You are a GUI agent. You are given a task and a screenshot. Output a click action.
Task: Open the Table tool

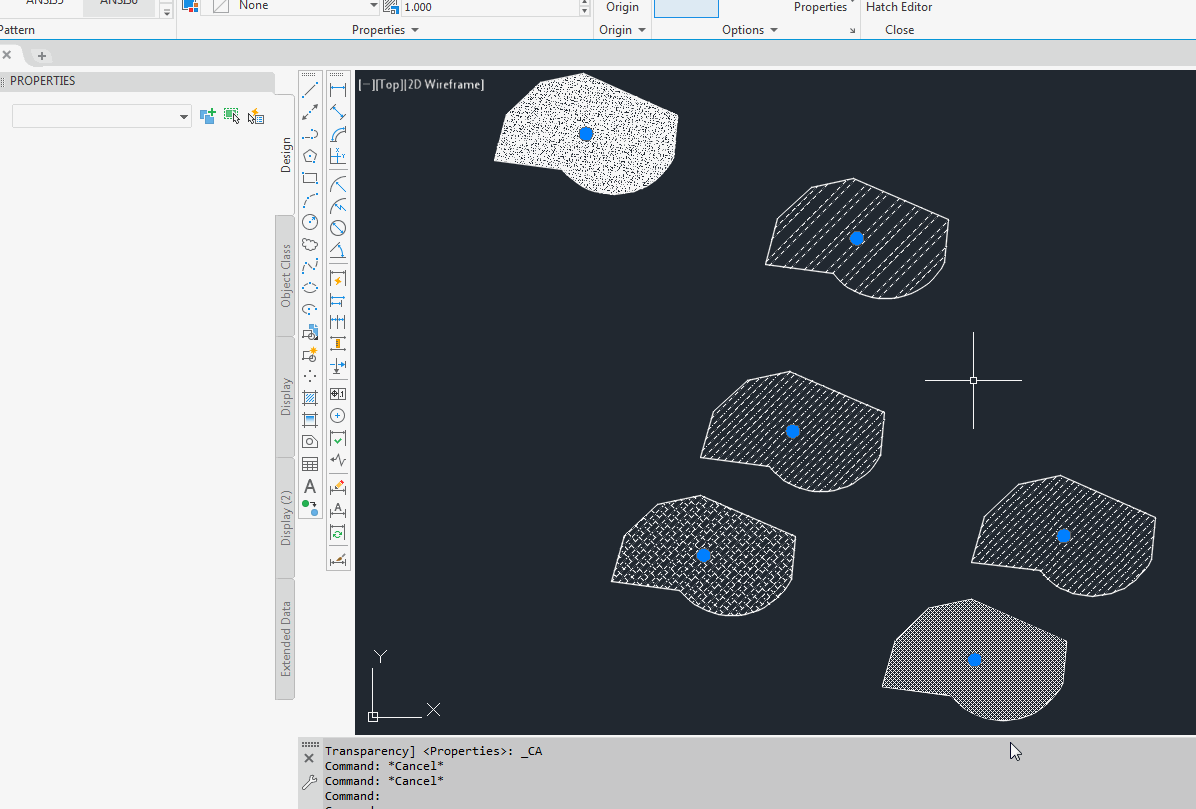(x=310, y=464)
